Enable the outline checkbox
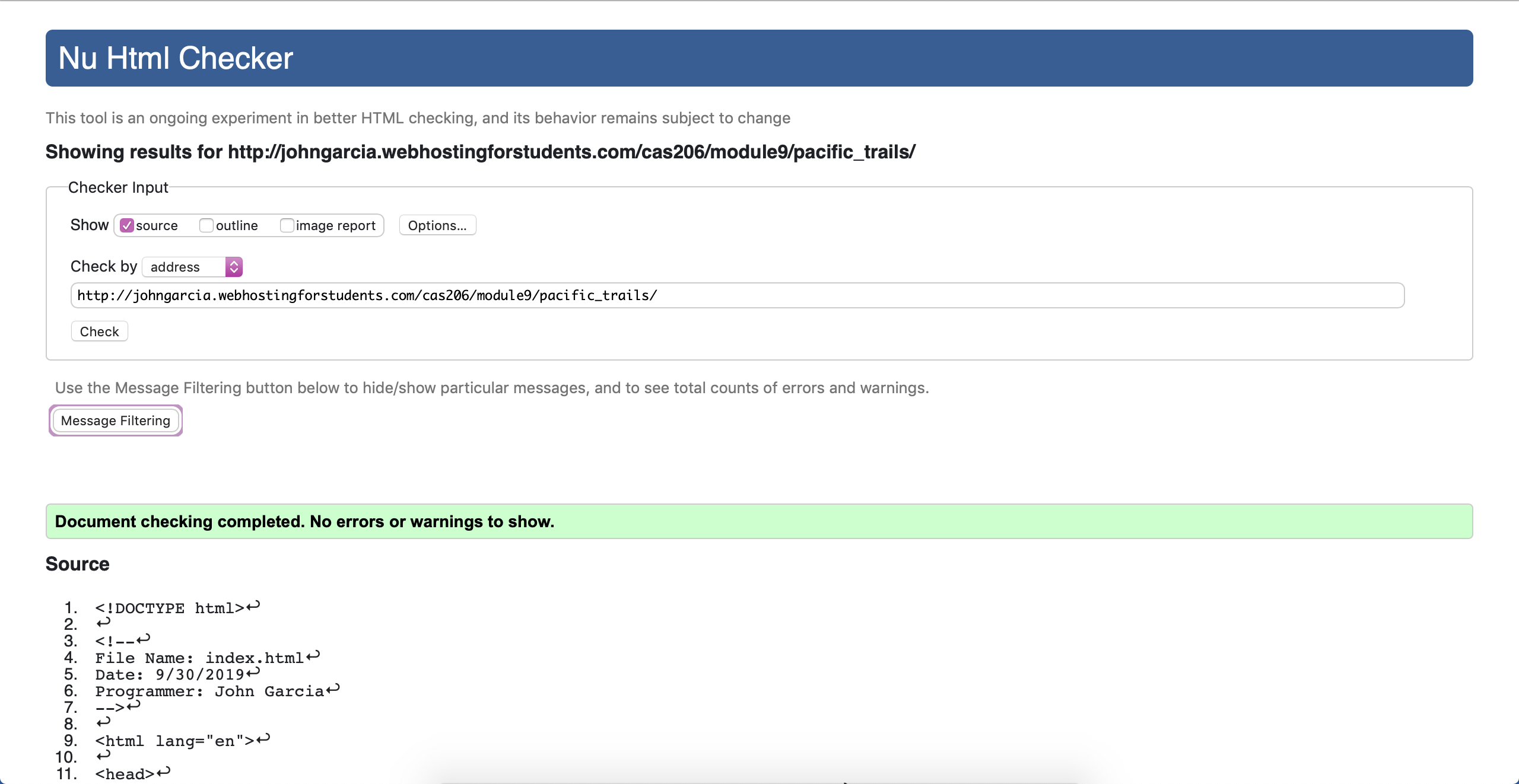This screenshot has height=784, width=1519. pos(206,225)
